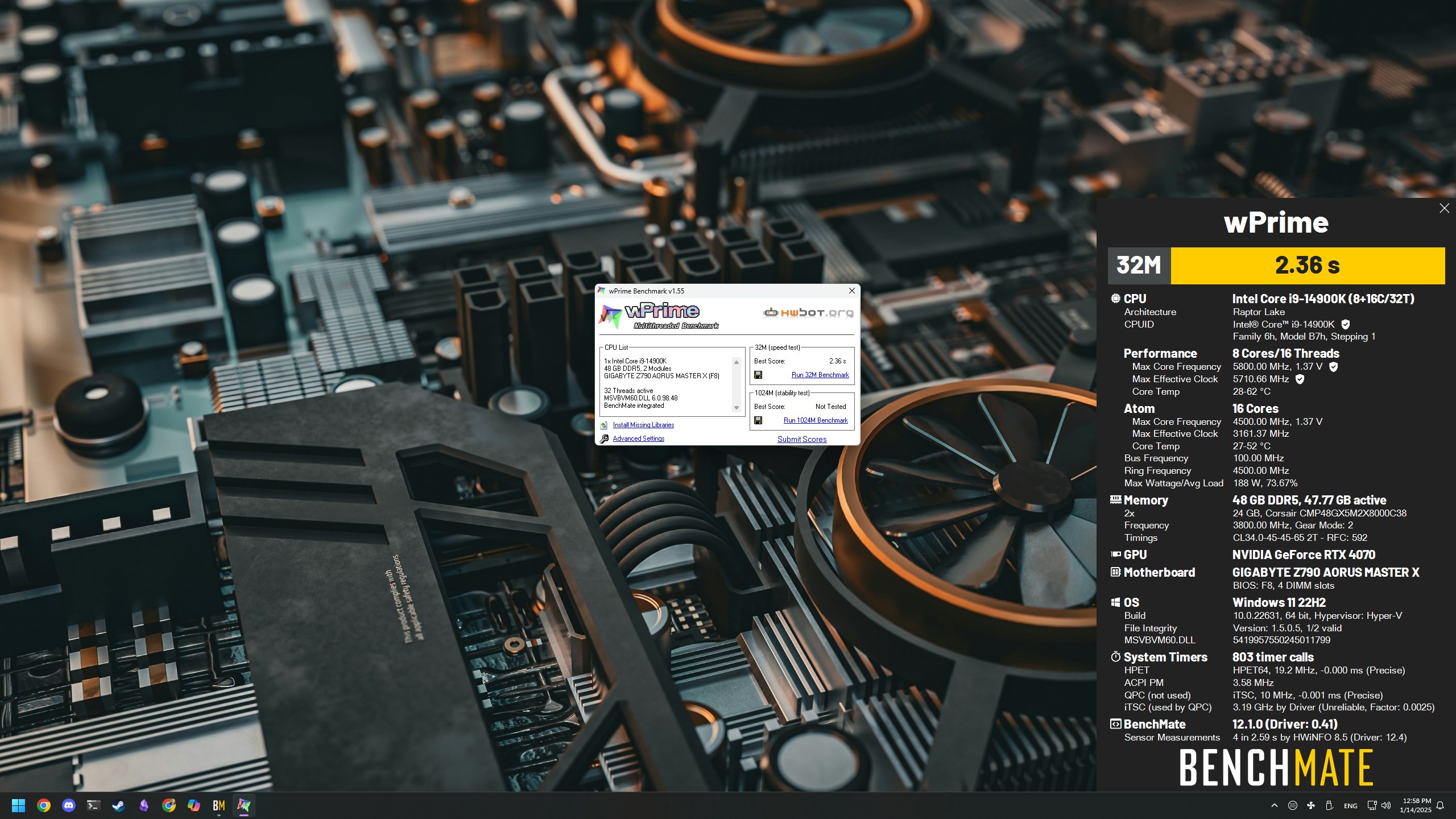Click the globe grid tray icon
Viewport: 1456px width, 819px height.
pyautogui.click(x=1293, y=805)
